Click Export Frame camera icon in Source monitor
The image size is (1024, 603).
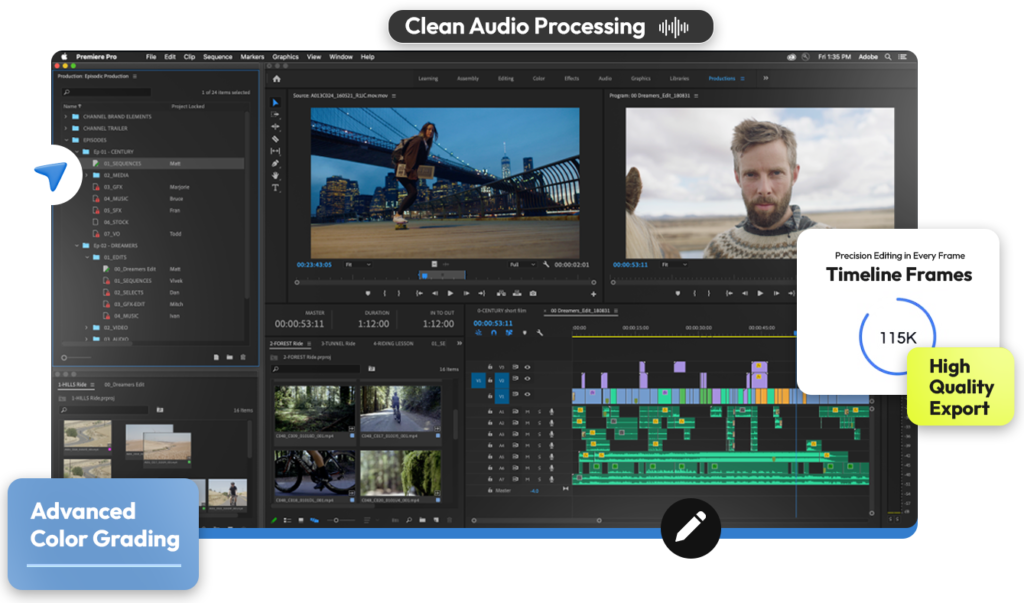(533, 293)
